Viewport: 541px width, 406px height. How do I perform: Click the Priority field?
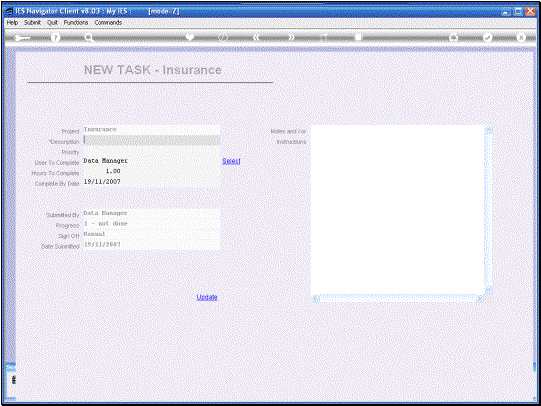pos(151,151)
